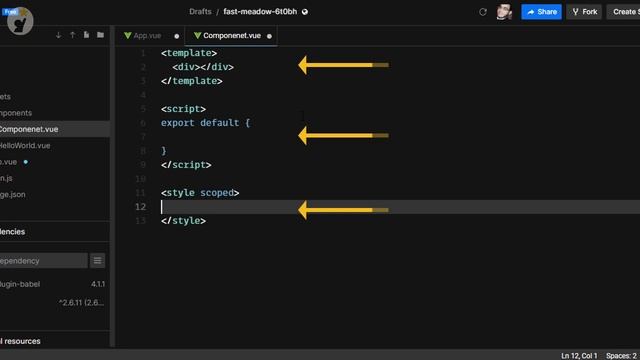Fork this sandbox
Screen dimensions: 640x360
click(584, 12)
